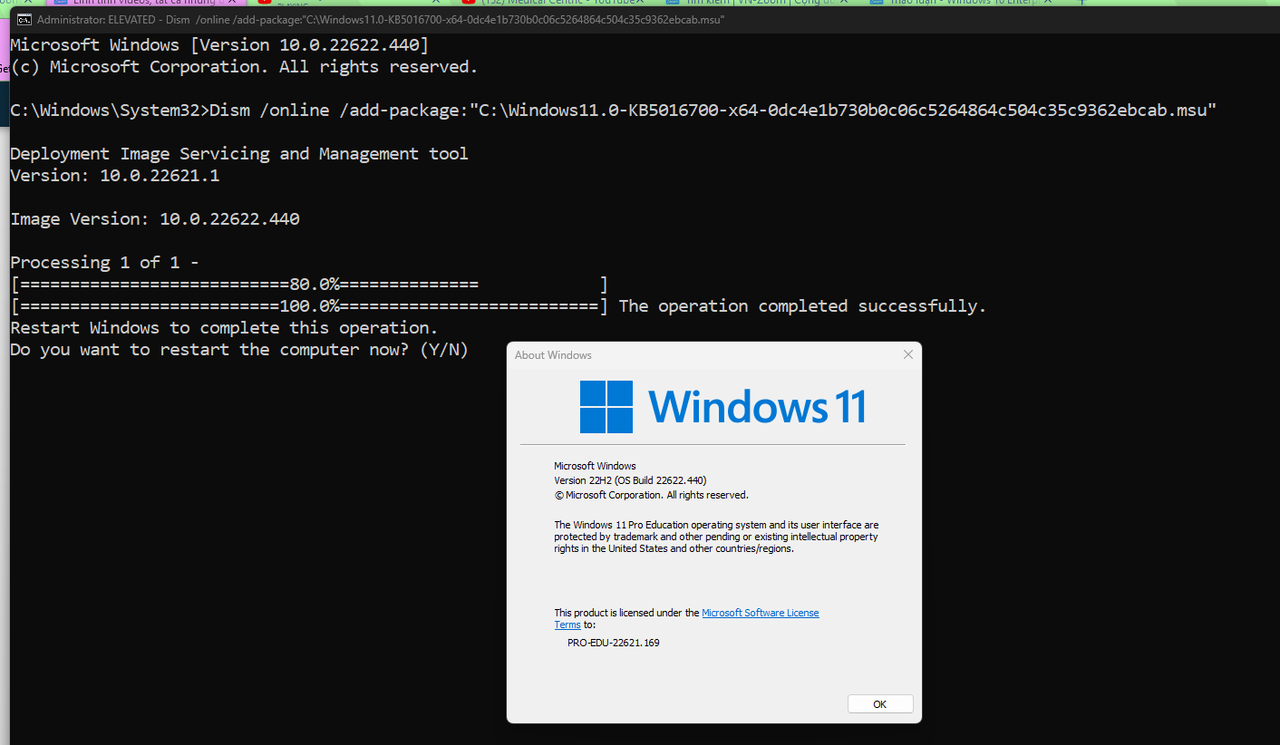Click the blue Windows 11 logo squares
The height and width of the screenshot is (745, 1280).
606,407
